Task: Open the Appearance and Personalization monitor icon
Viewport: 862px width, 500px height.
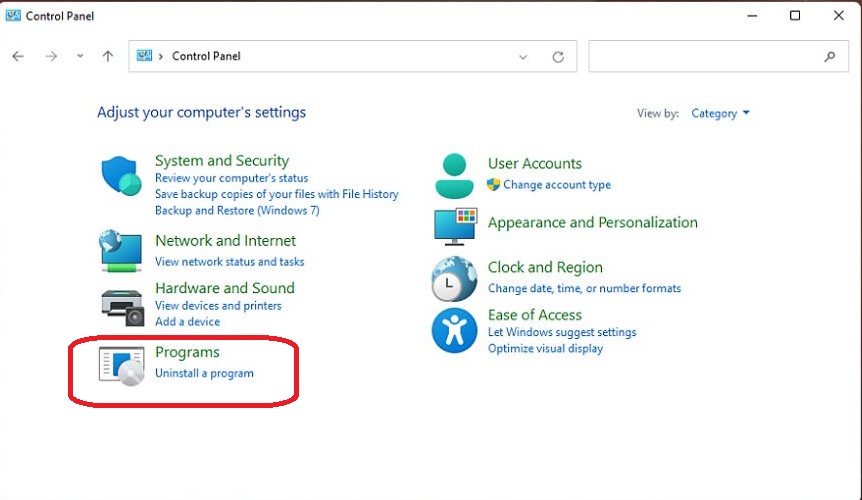Action: [455, 227]
